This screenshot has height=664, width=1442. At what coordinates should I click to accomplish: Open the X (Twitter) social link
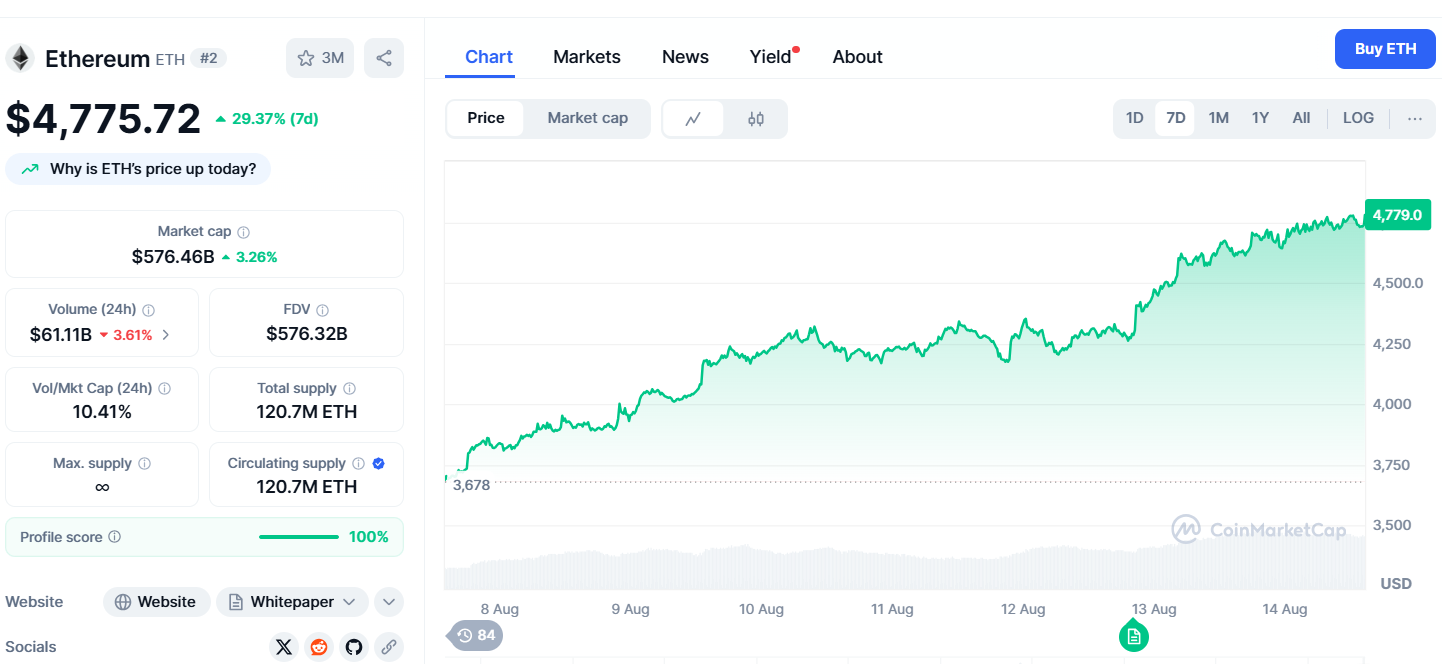coord(284,647)
